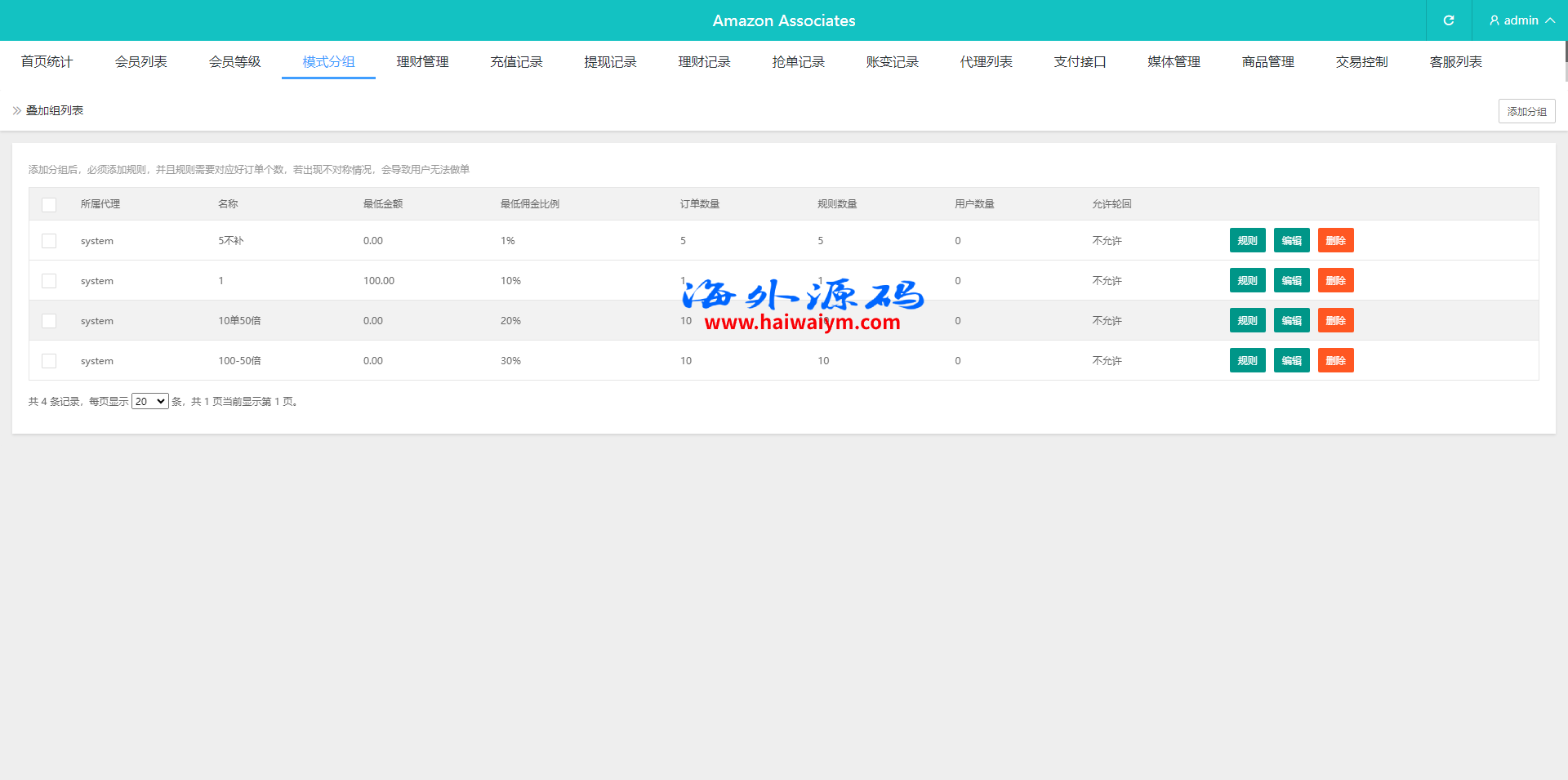
Task: Open the records-per-page dropdown
Action: 149,401
